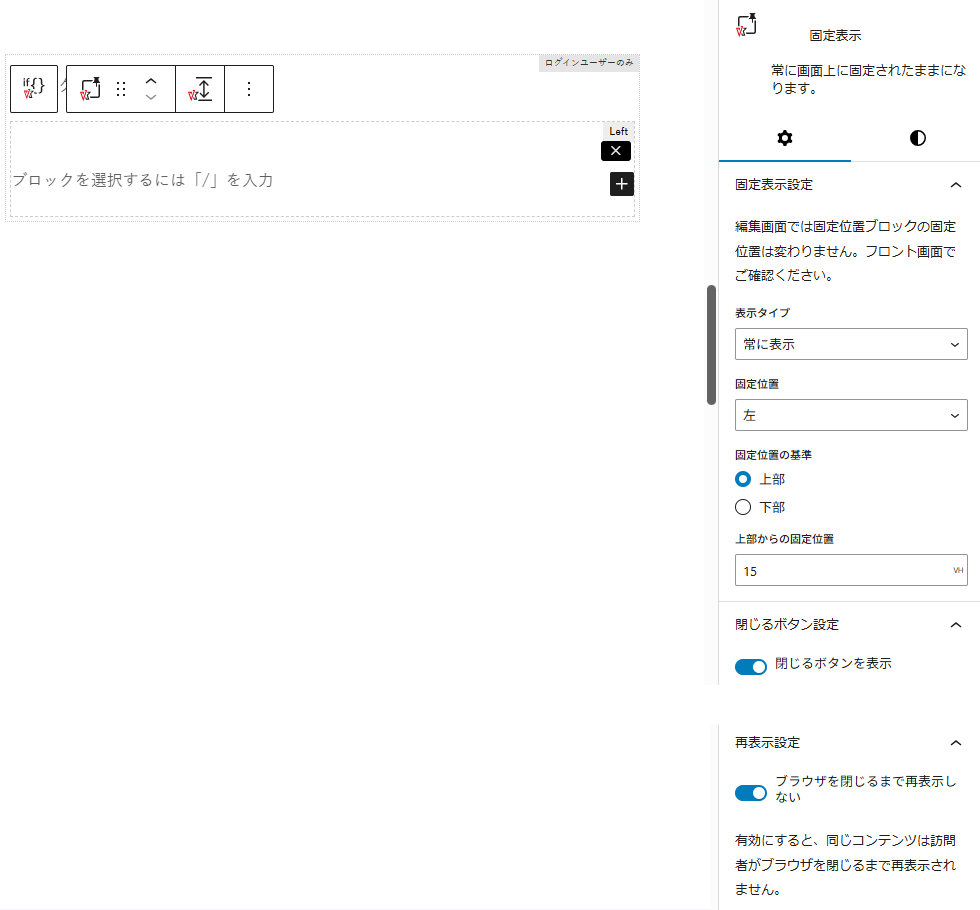Click the drag handle in the block toolbar

(x=121, y=89)
